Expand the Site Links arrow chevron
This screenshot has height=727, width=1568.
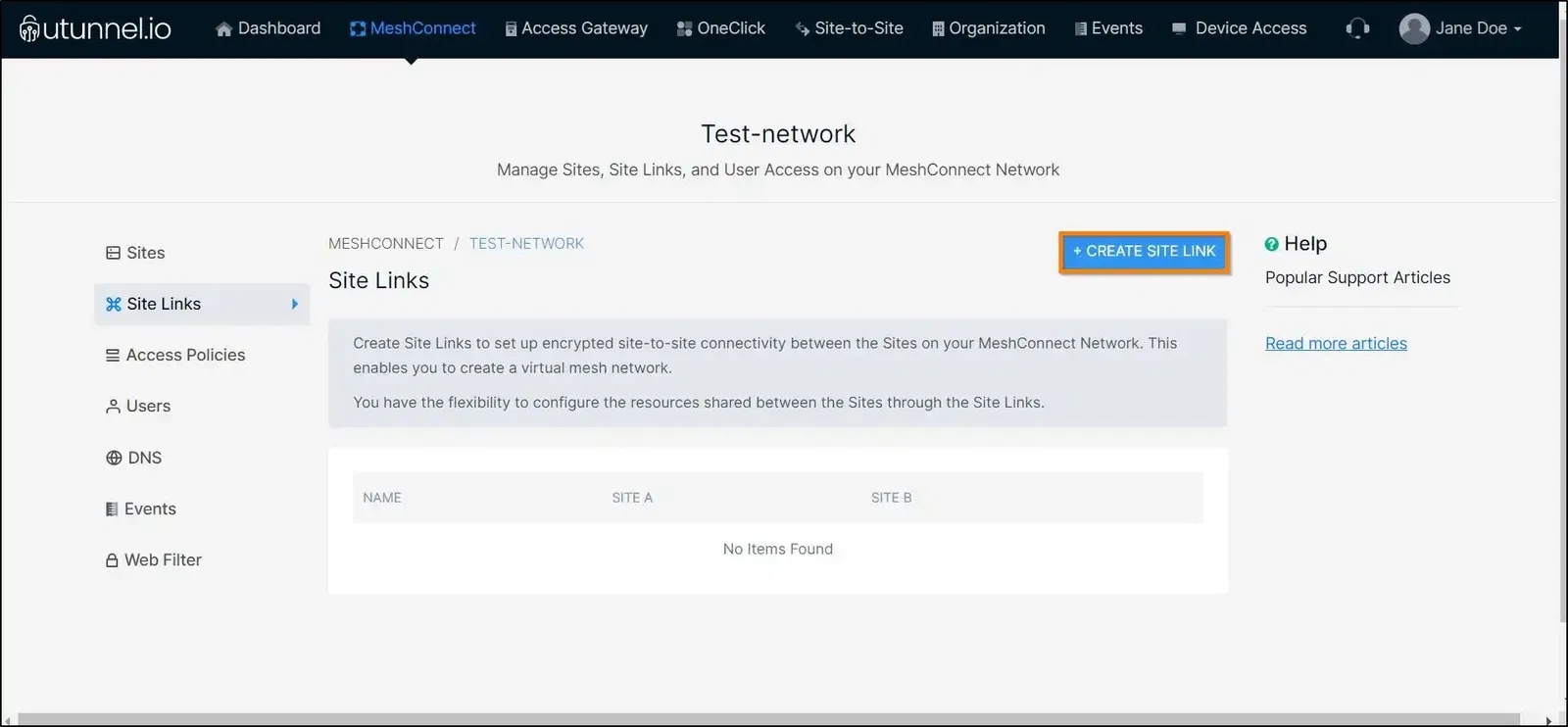[x=295, y=304]
